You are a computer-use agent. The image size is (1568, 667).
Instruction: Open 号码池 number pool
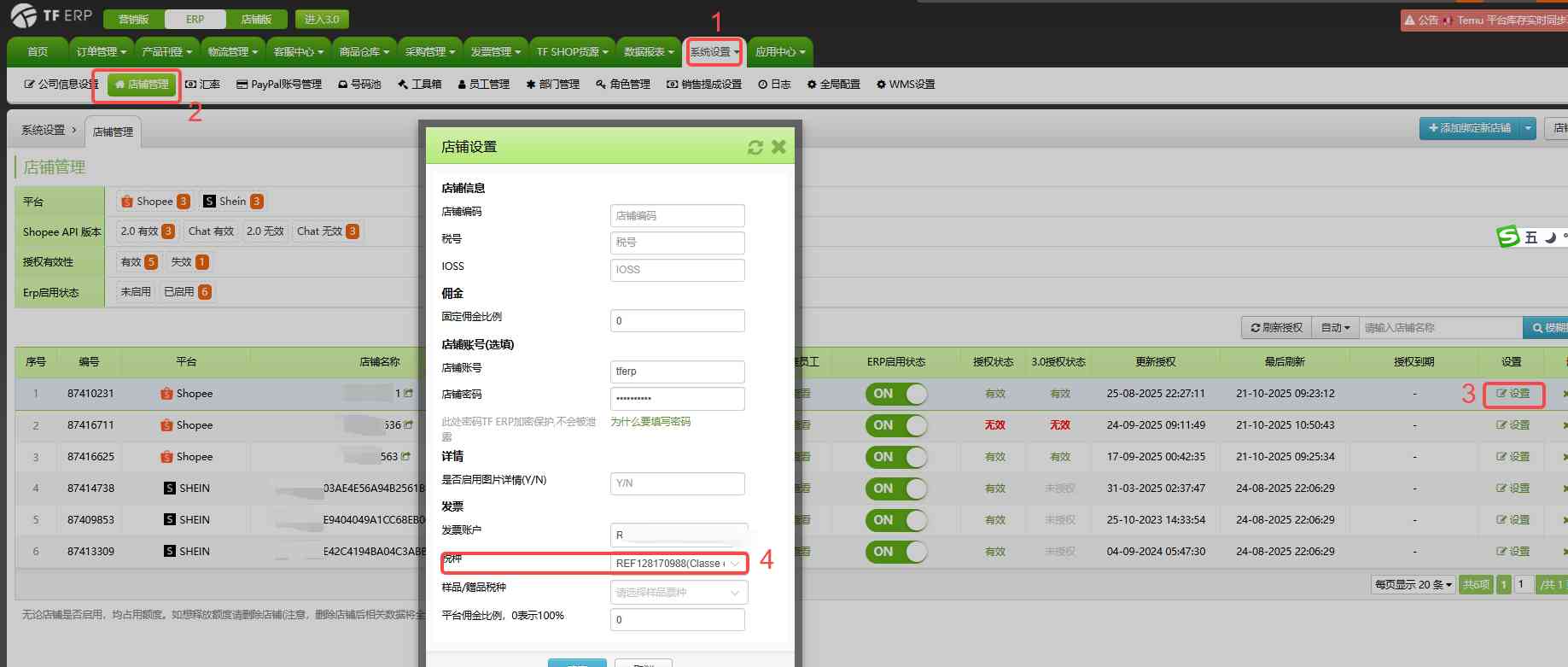[359, 85]
